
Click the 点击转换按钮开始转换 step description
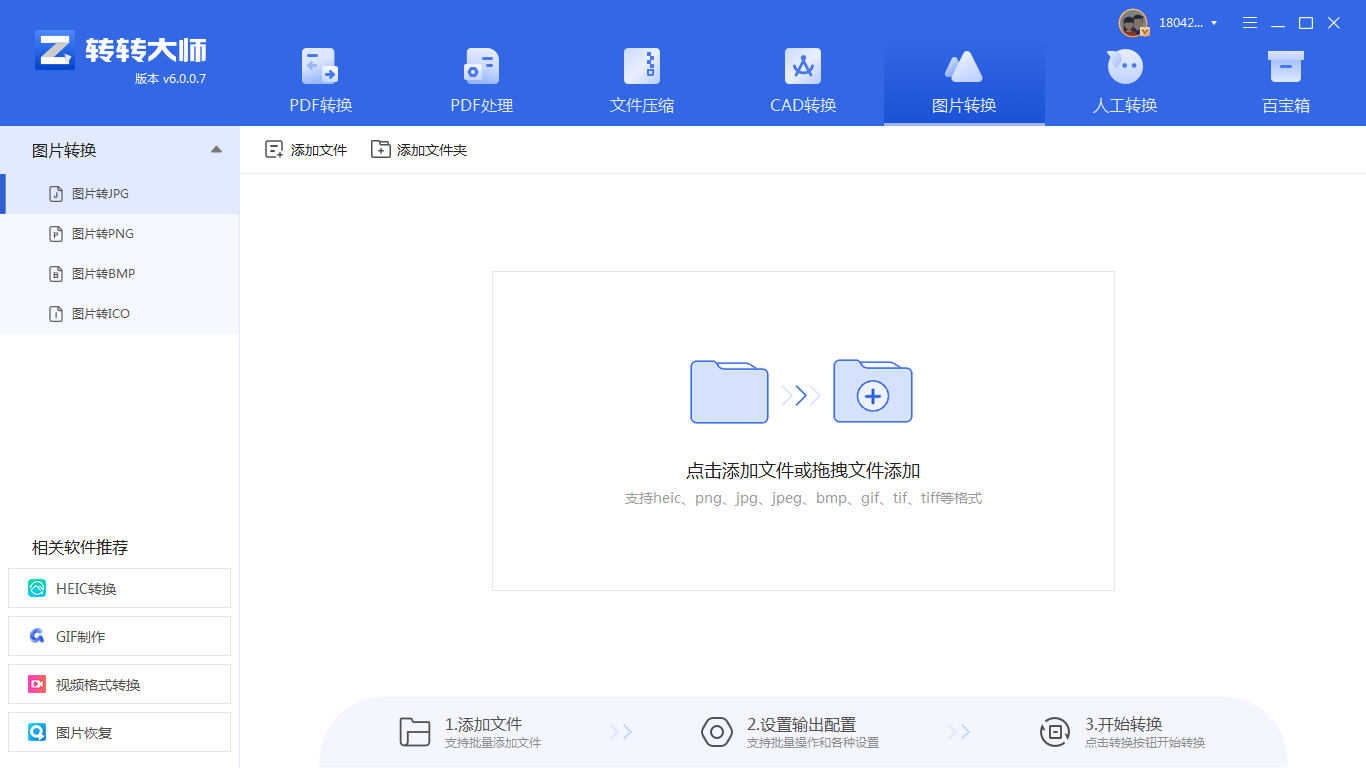point(1145,743)
